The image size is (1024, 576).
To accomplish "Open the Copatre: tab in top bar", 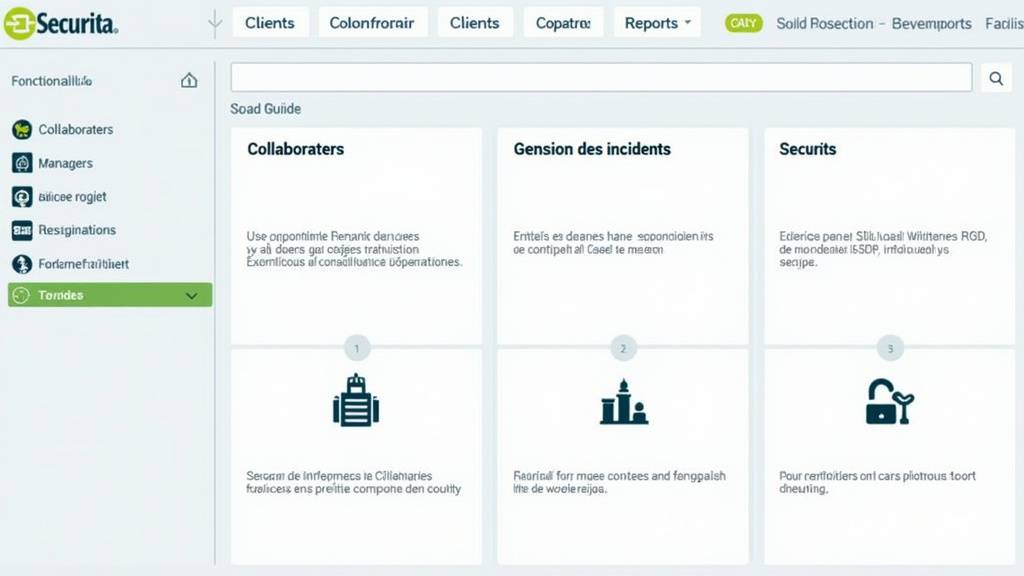I will 563,23.
